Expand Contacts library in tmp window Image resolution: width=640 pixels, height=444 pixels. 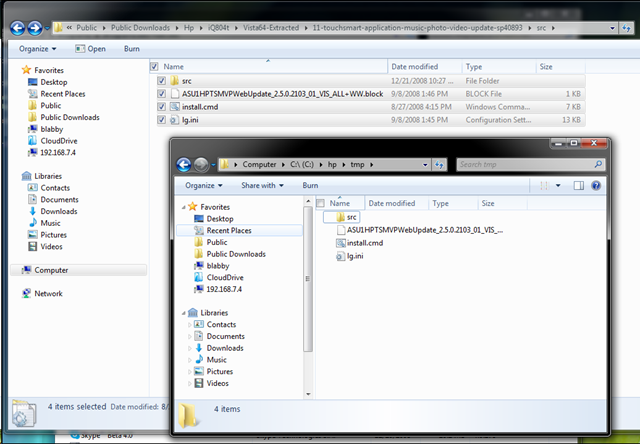(189, 325)
